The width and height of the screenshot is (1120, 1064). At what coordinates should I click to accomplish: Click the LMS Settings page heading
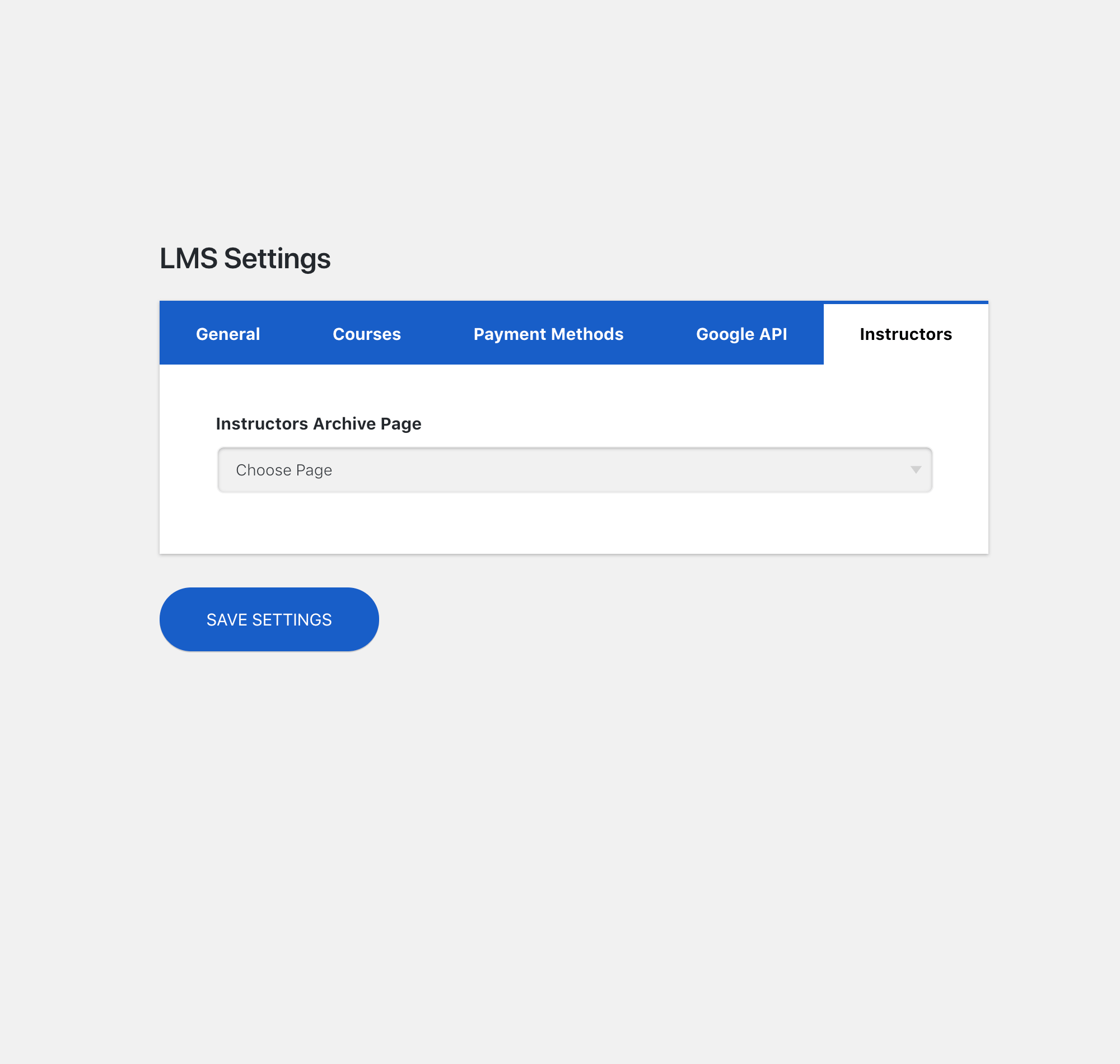pos(245,259)
